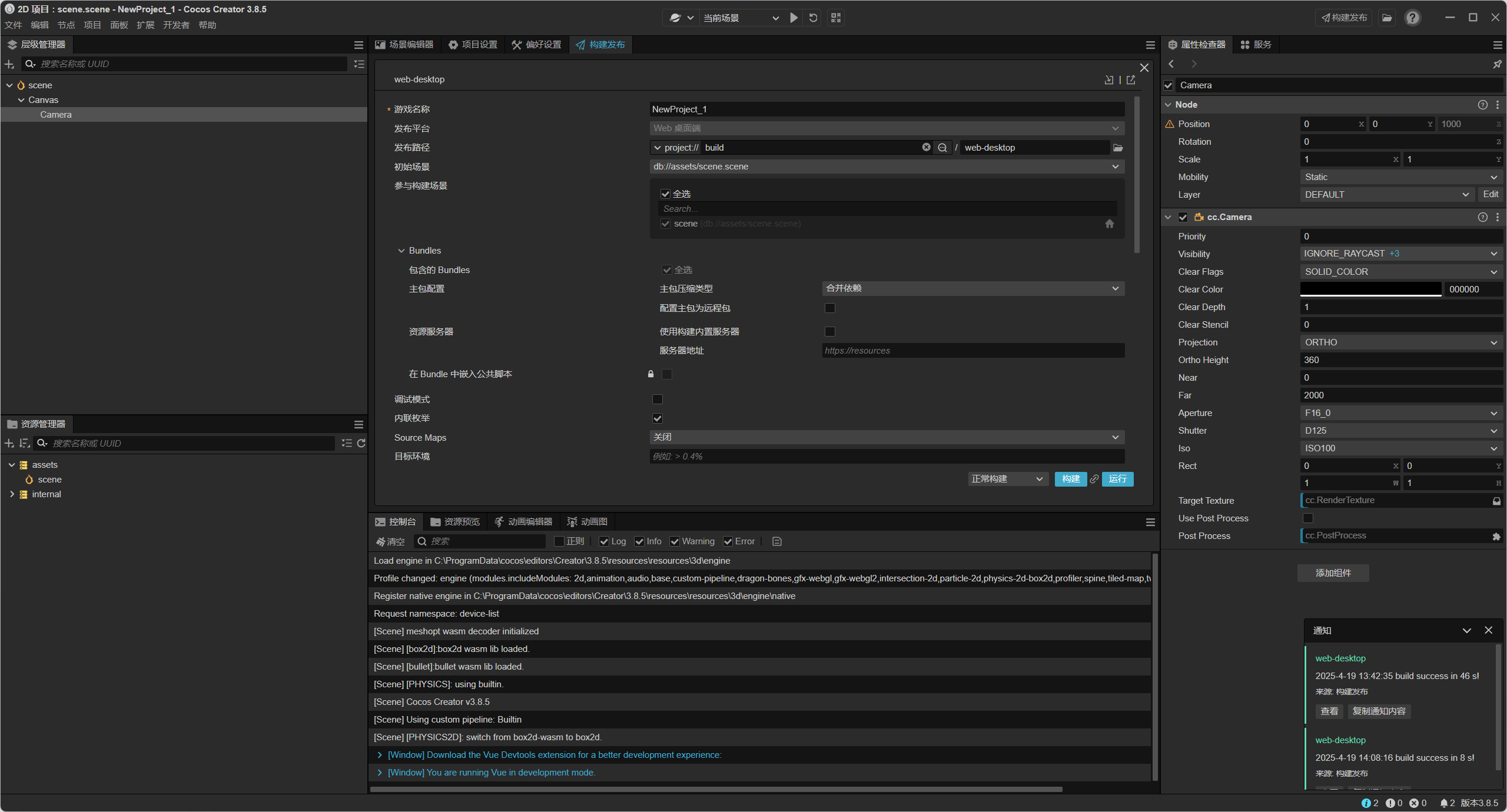Click the refresh icon in the assets panel
The width and height of the screenshot is (1507, 812).
tap(361, 443)
